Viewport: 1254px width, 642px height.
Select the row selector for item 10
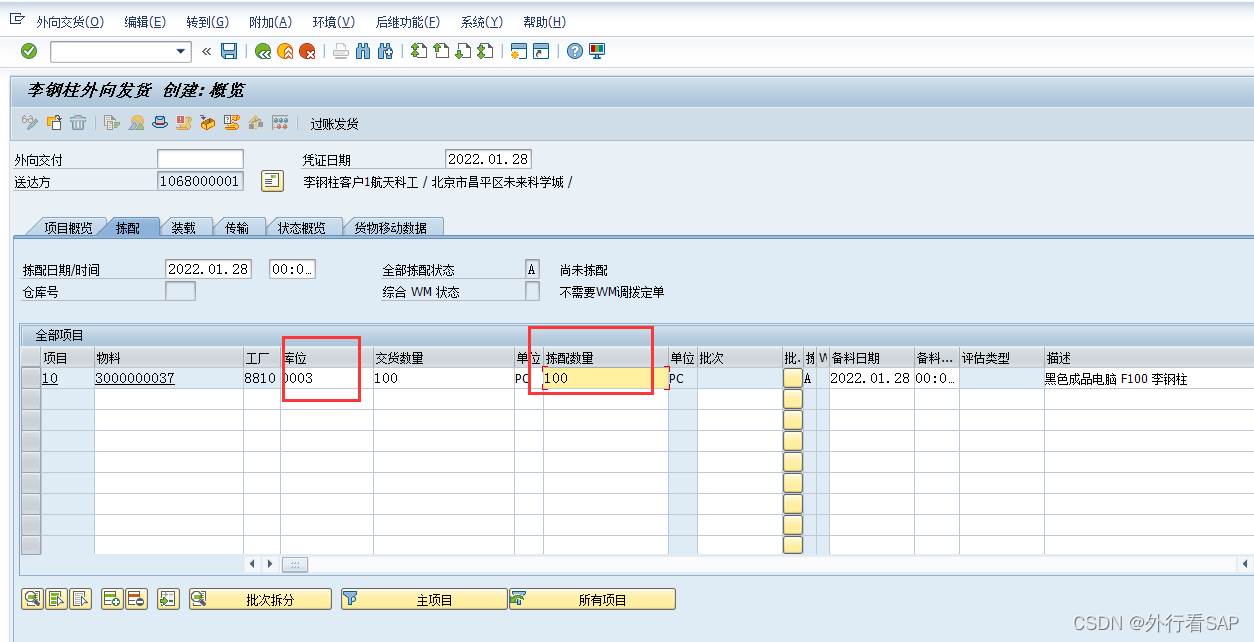(x=31, y=378)
